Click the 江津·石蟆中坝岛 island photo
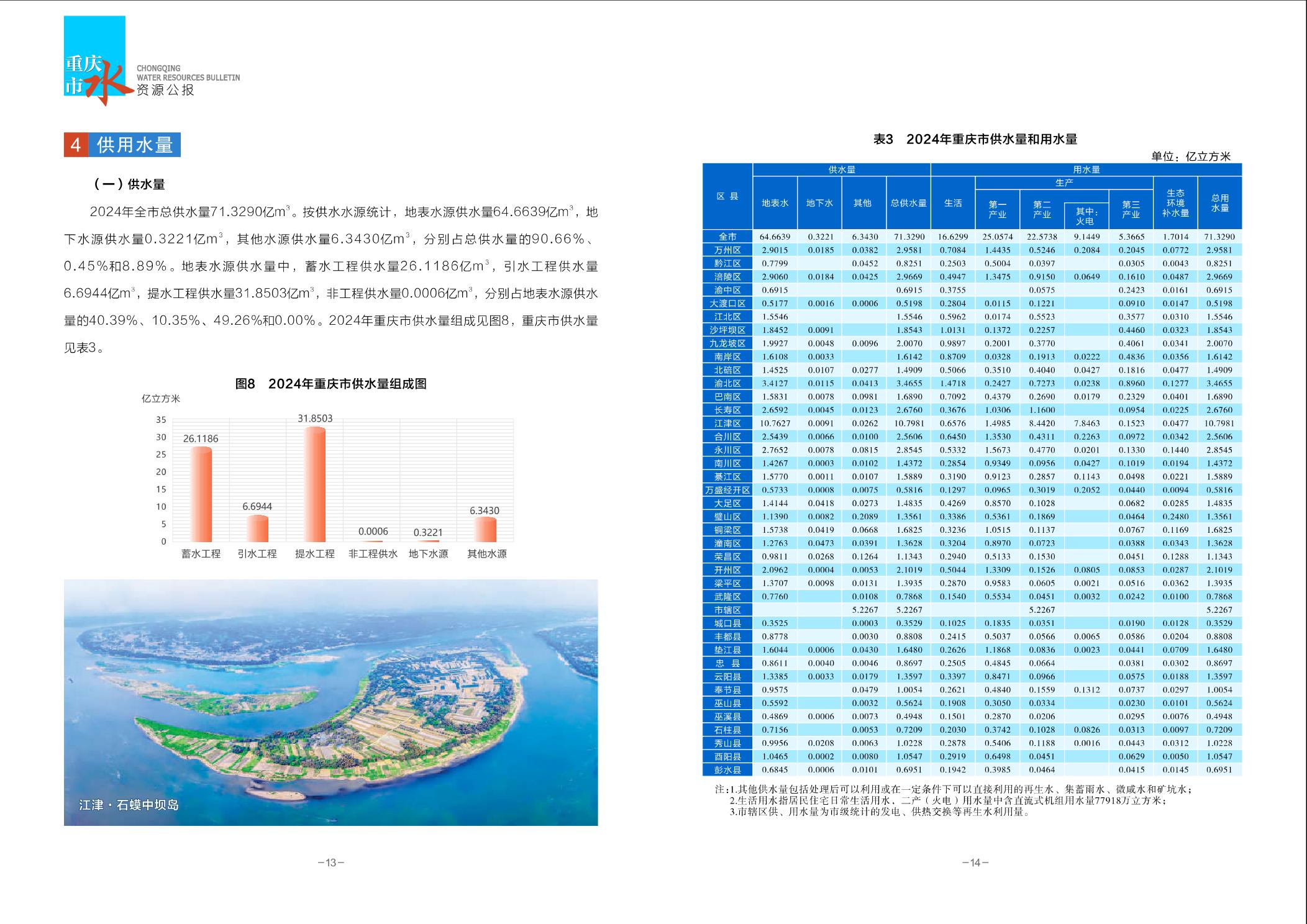 point(330,702)
